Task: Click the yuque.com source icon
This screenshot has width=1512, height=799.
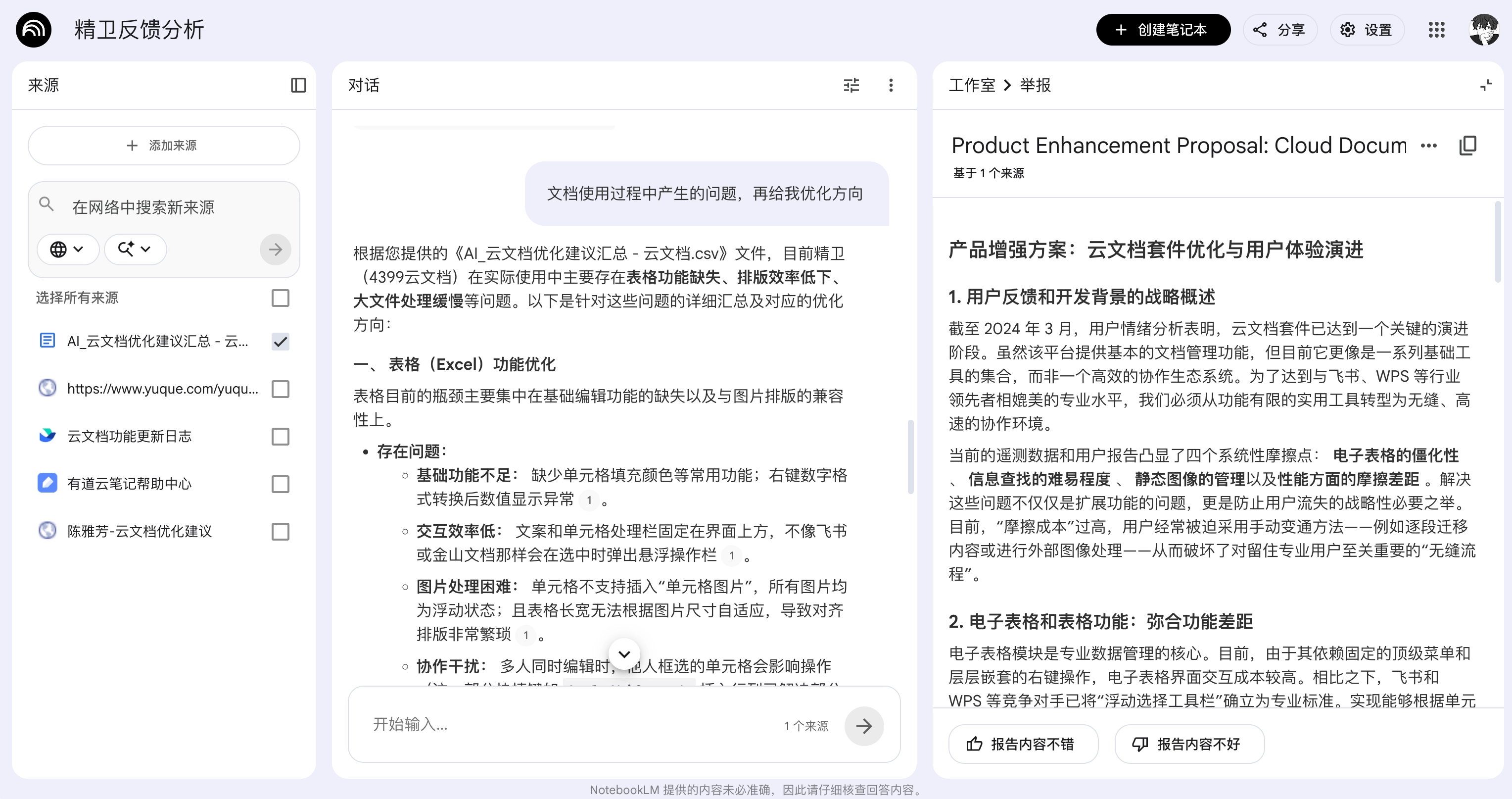Action: (47, 388)
